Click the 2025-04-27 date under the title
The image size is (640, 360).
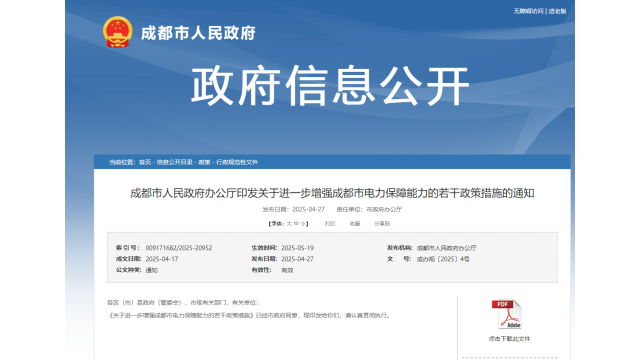click(308, 209)
